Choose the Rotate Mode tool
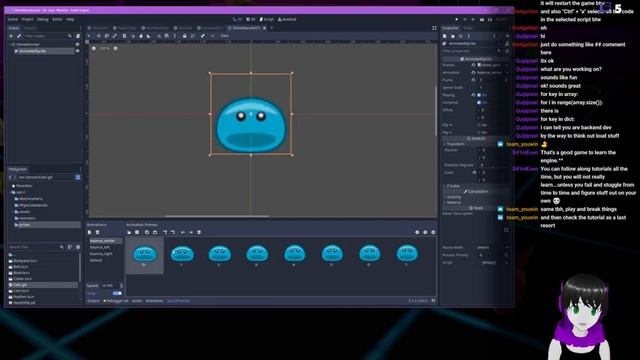This screenshot has height=360, width=640. pyautogui.click(x=107, y=36)
